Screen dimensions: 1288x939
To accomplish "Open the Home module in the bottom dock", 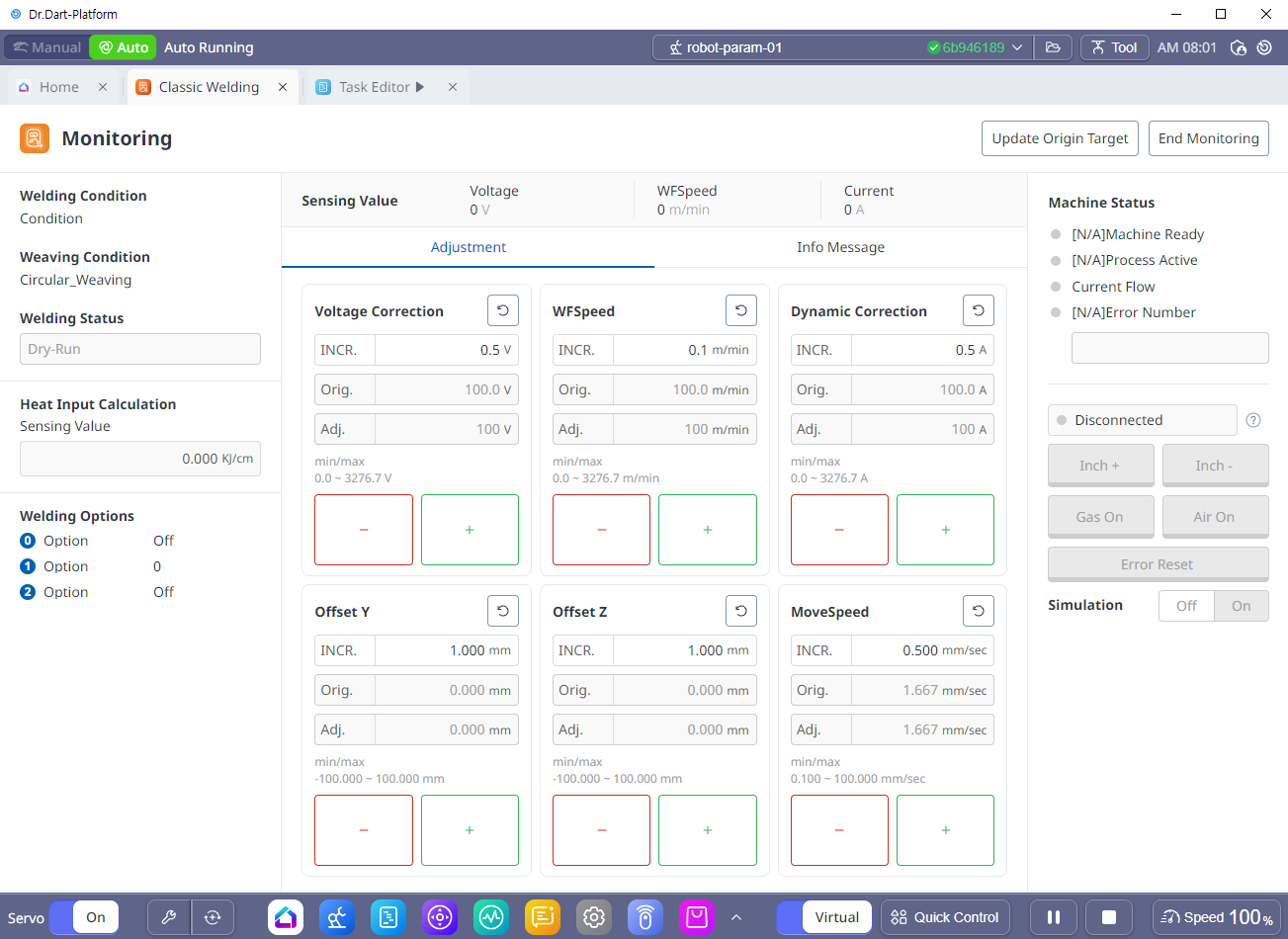I will tap(286, 917).
